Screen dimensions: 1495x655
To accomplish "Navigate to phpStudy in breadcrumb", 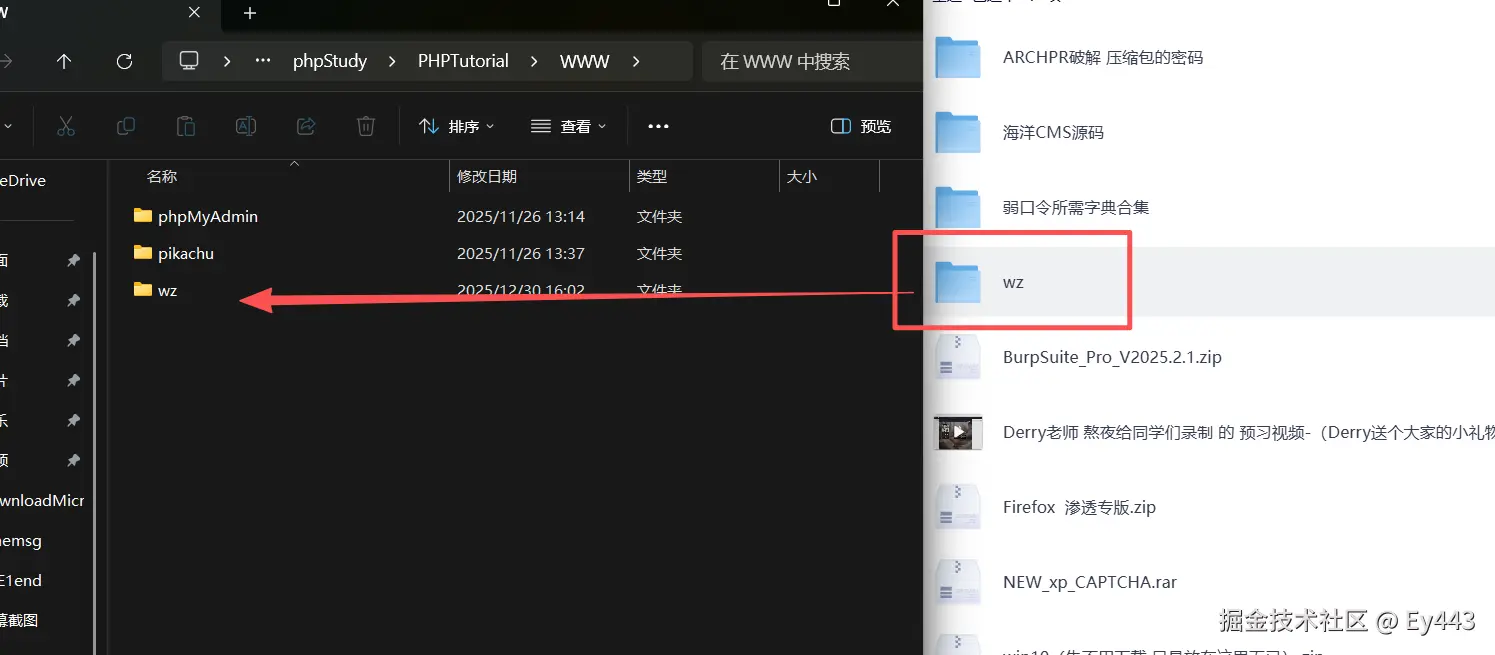I will [330, 61].
